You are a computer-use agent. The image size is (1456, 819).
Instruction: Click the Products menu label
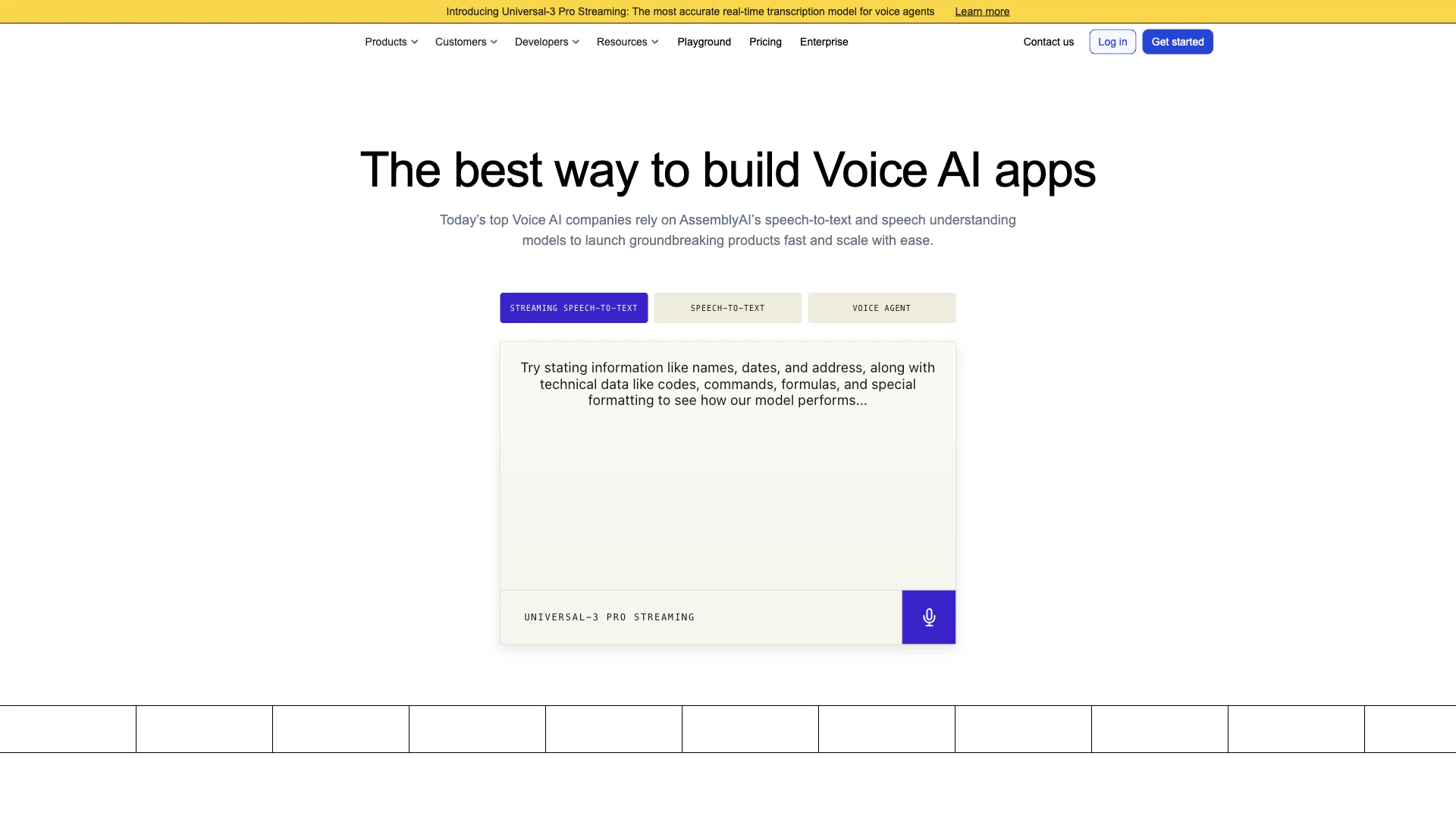(x=385, y=42)
